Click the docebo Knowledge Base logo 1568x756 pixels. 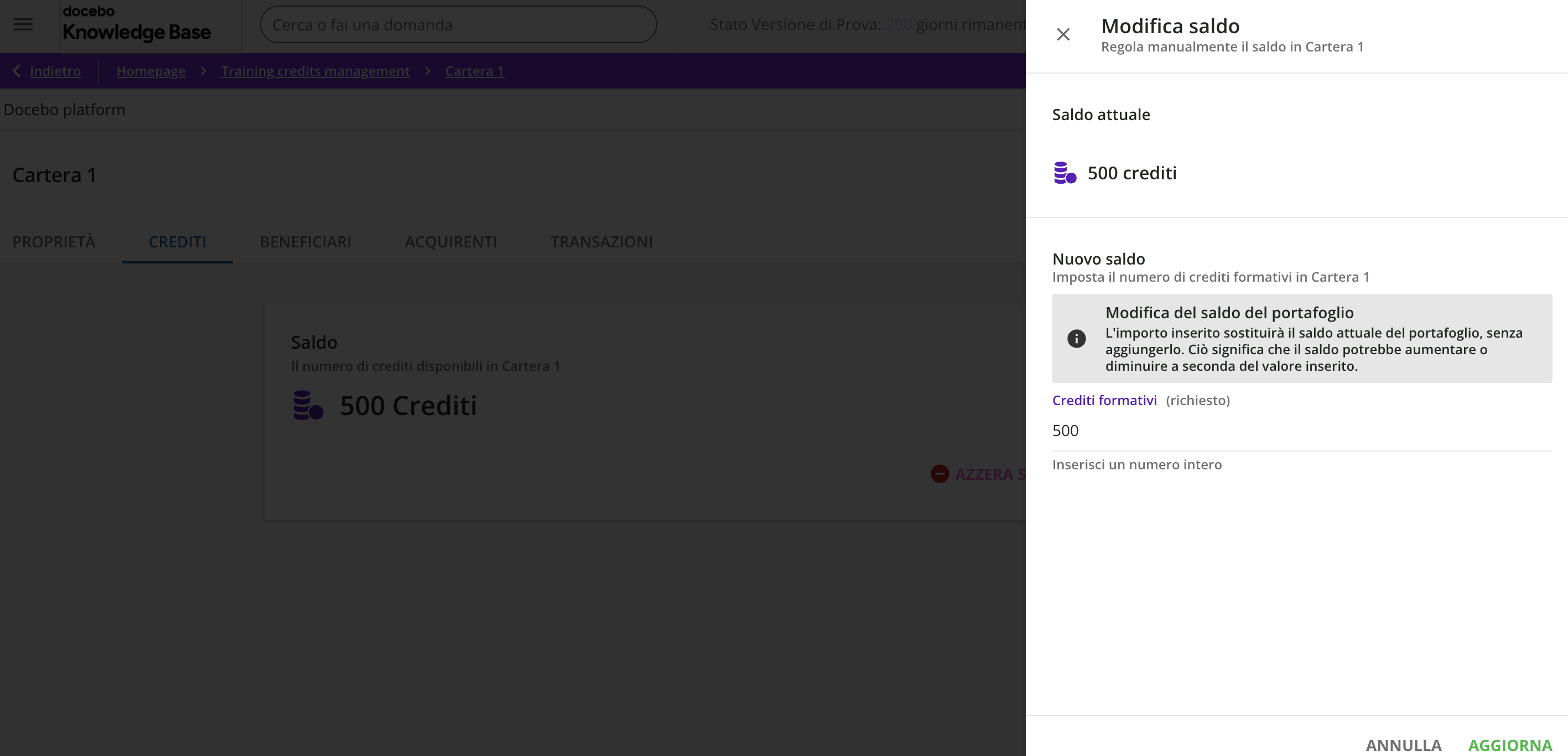136,24
